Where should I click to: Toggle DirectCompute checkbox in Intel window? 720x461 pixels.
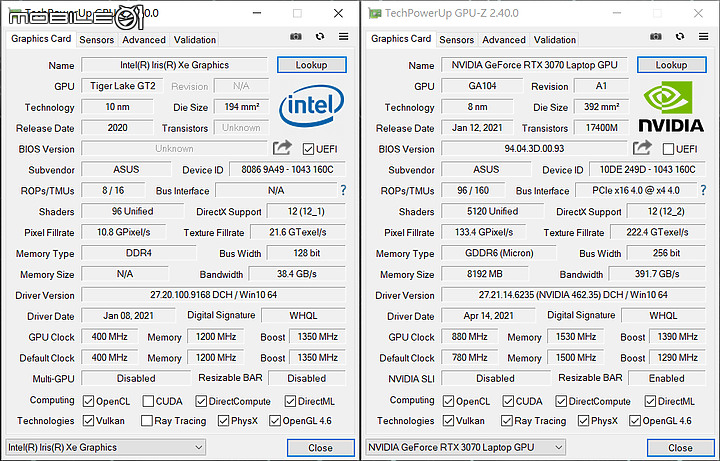201,401
